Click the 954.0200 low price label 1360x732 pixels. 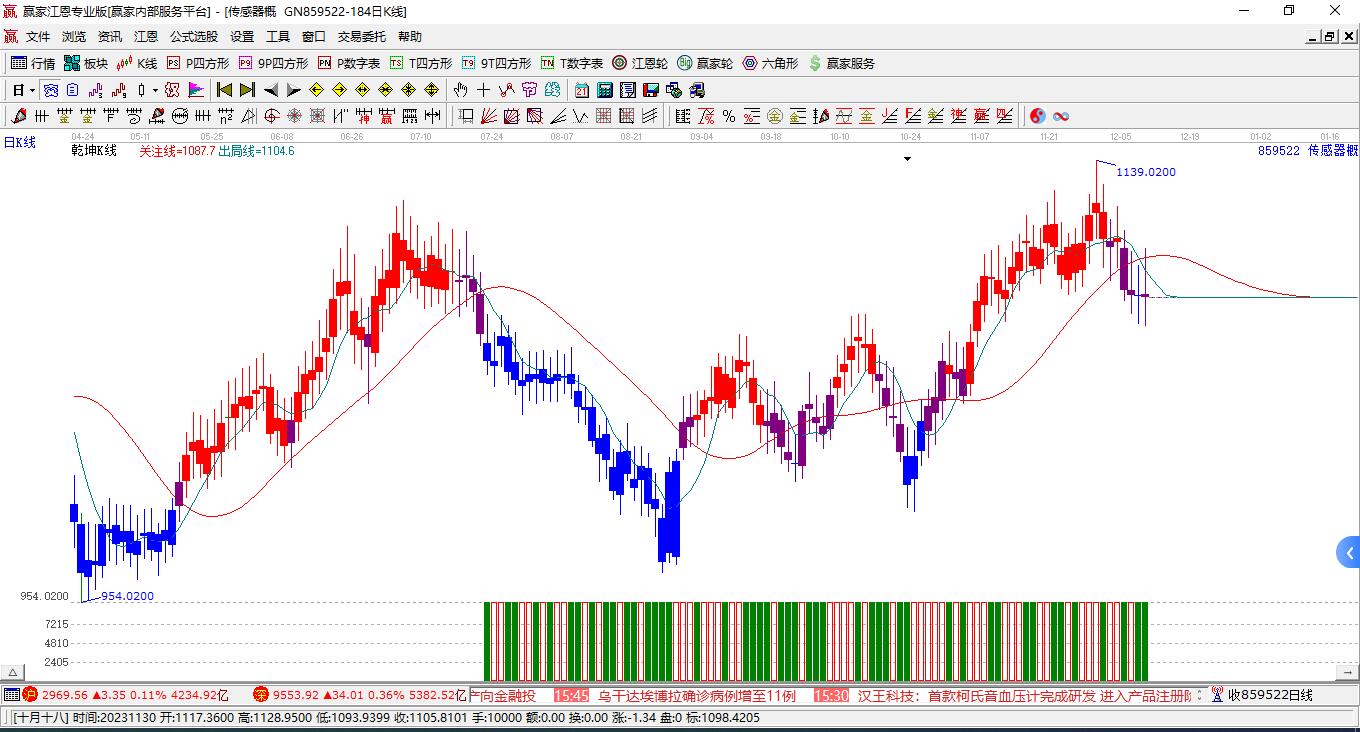tap(127, 596)
